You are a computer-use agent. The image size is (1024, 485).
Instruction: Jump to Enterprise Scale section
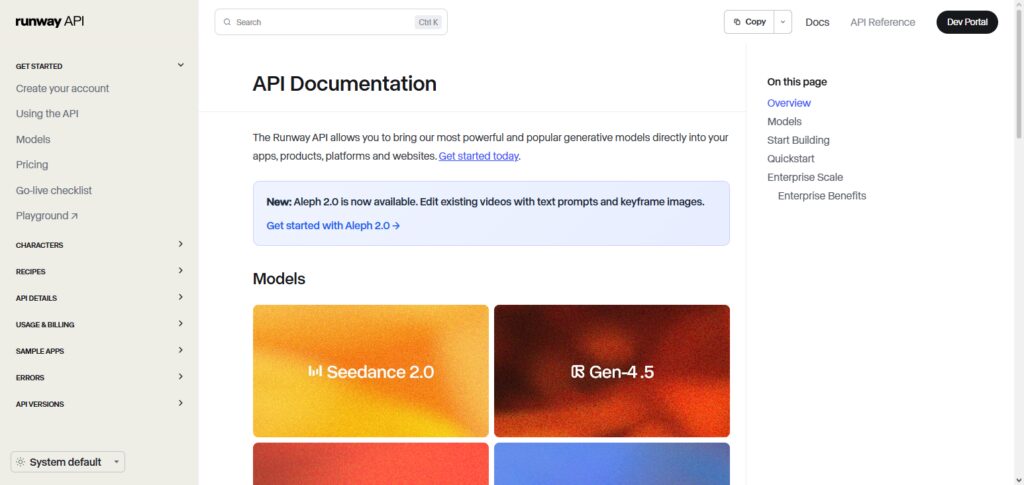pyautogui.click(x=805, y=178)
